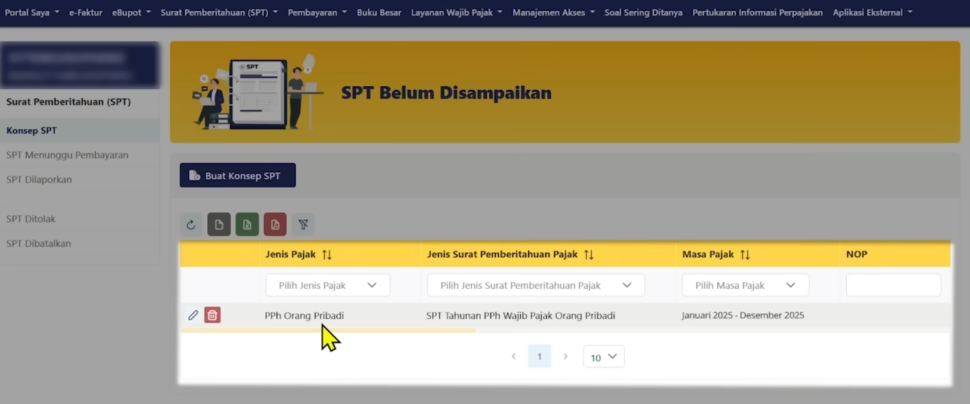Change rows per page from 10
Viewport: 970px width, 404px height.
pyautogui.click(x=603, y=357)
